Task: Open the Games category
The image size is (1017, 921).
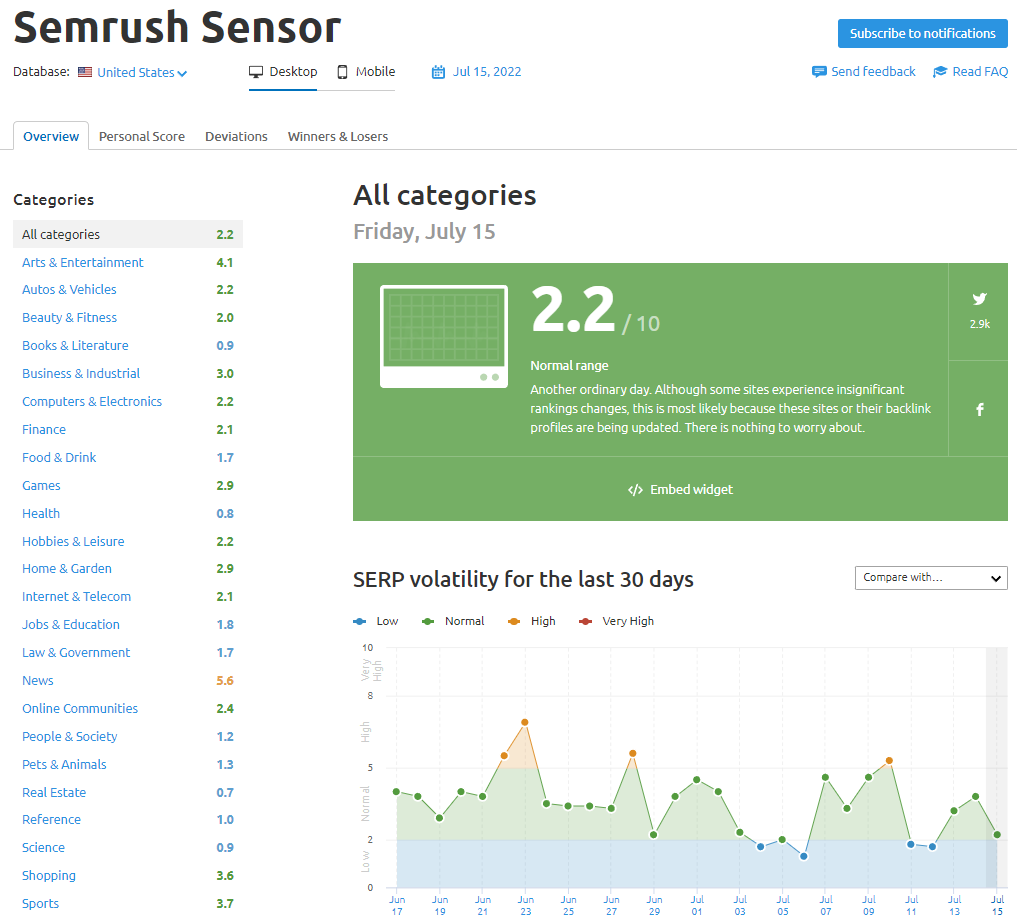Action: coord(42,486)
